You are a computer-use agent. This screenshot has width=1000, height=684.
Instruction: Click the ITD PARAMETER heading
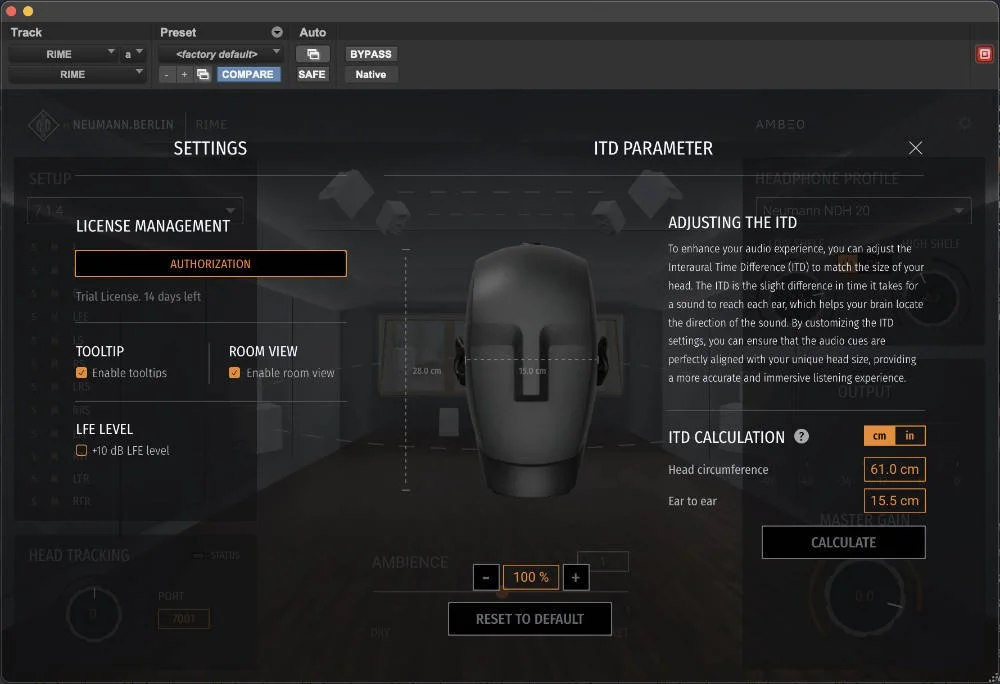(x=653, y=149)
